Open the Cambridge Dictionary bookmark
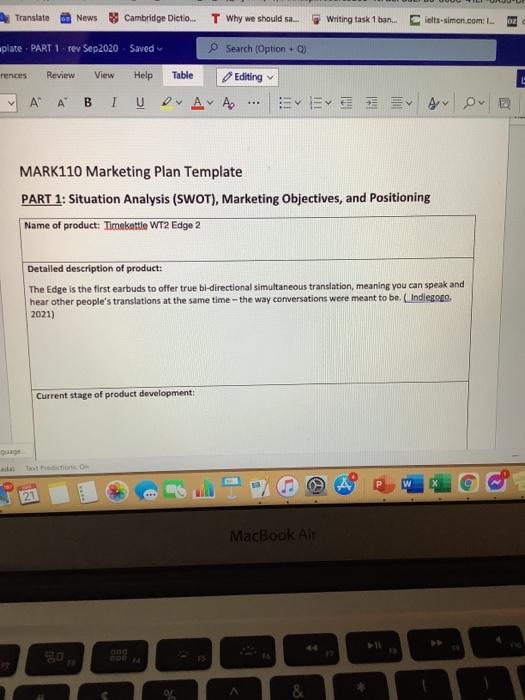The height and width of the screenshot is (700, 525). (153, 18)
